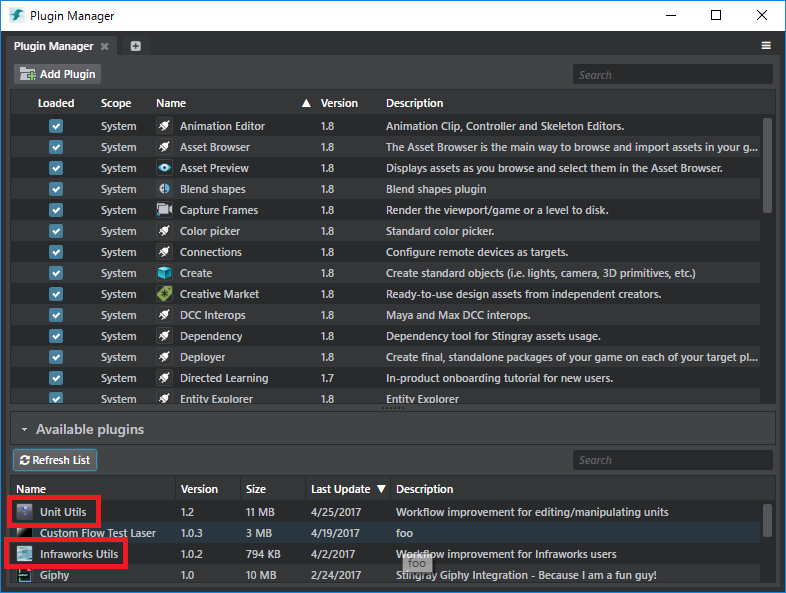Click the Color picker plugin icon
Screen dimensions: 786x593
[164, 231]
